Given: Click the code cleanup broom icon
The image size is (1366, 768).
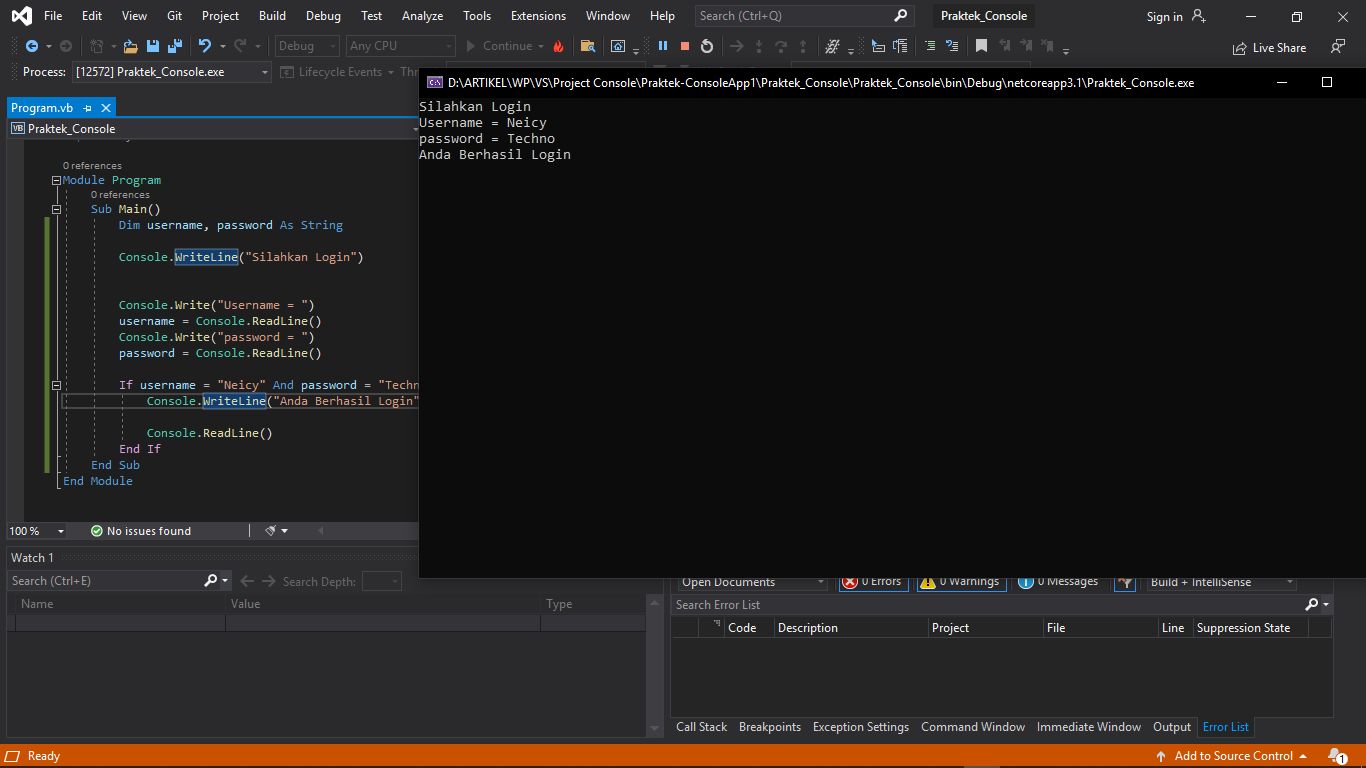Looking at the screenshot, I should tap(271, 531).
